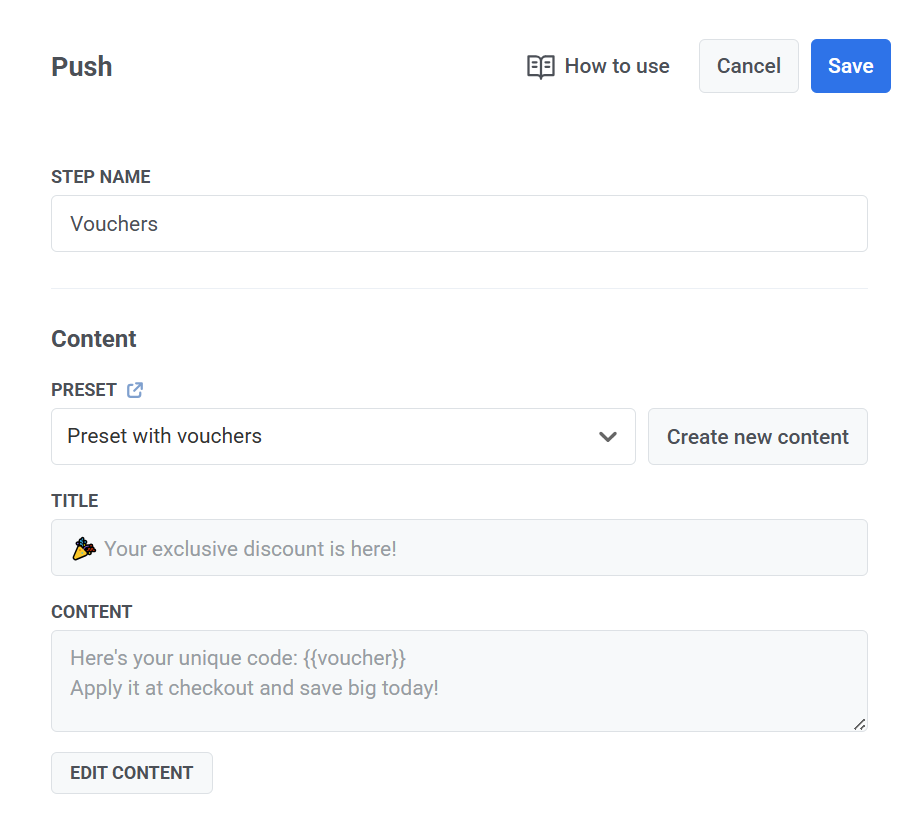Image resolution: width=921 pixels, height=826 pixels.
Task: Click the Push page heading
Action: click(81, 66)
